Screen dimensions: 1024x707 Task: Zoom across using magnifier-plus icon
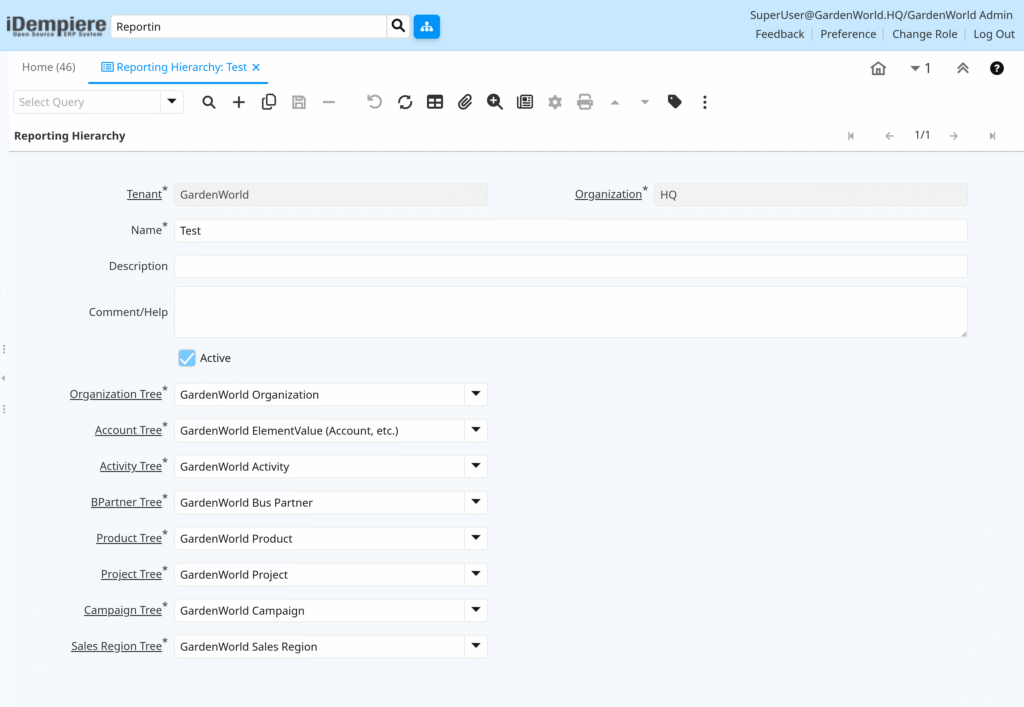pyautogui.click(x=494, y=102)
